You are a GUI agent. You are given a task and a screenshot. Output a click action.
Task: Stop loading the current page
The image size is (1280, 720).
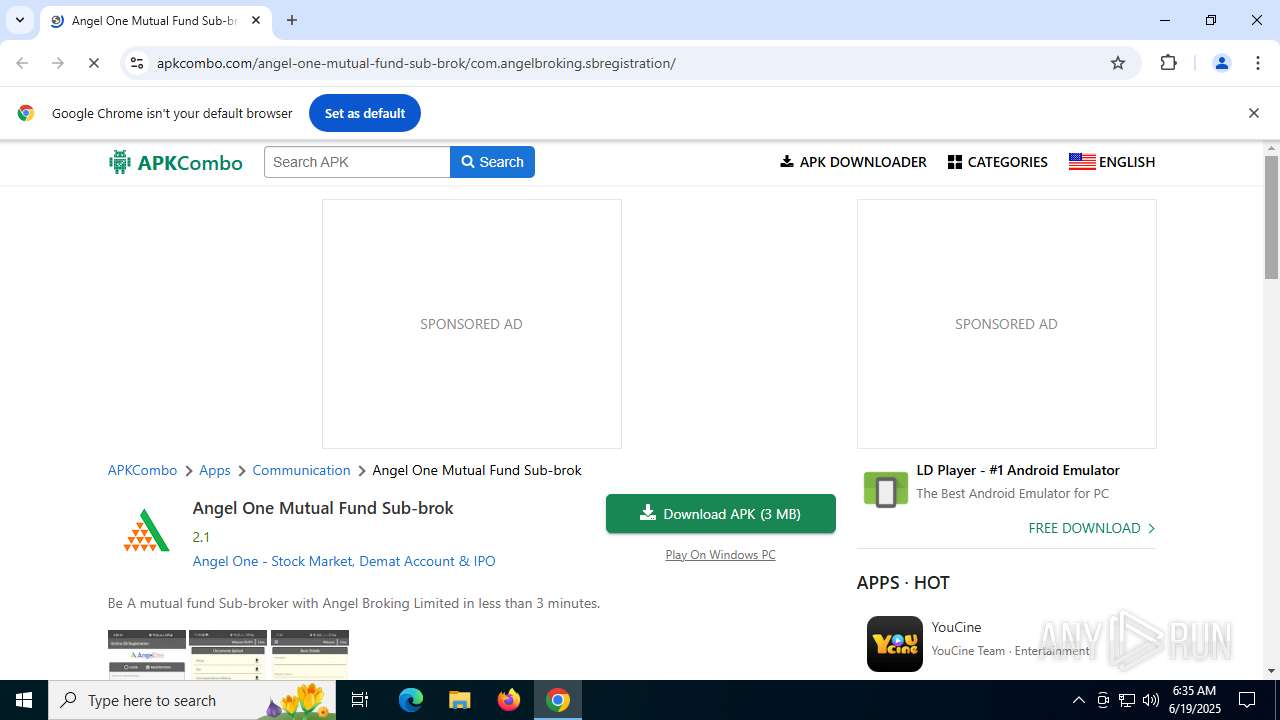pyautogui.click(x=94, y=63)
